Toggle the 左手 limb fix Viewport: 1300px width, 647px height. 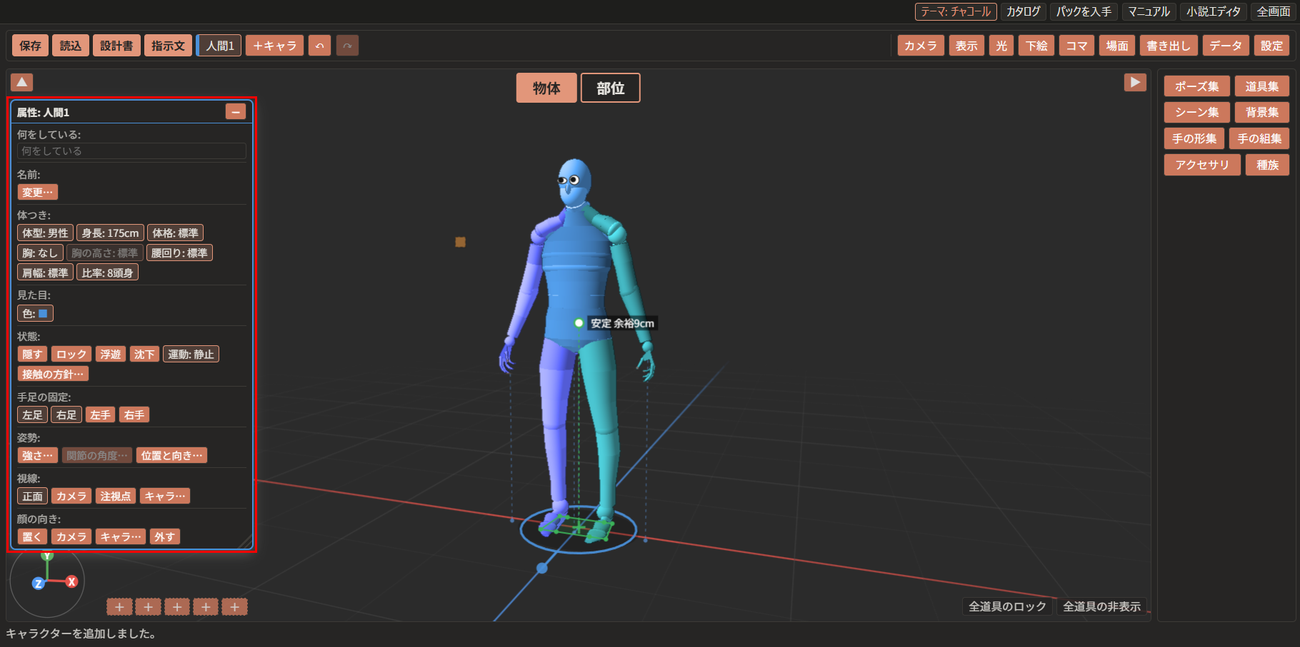click(x=100, y=414)
